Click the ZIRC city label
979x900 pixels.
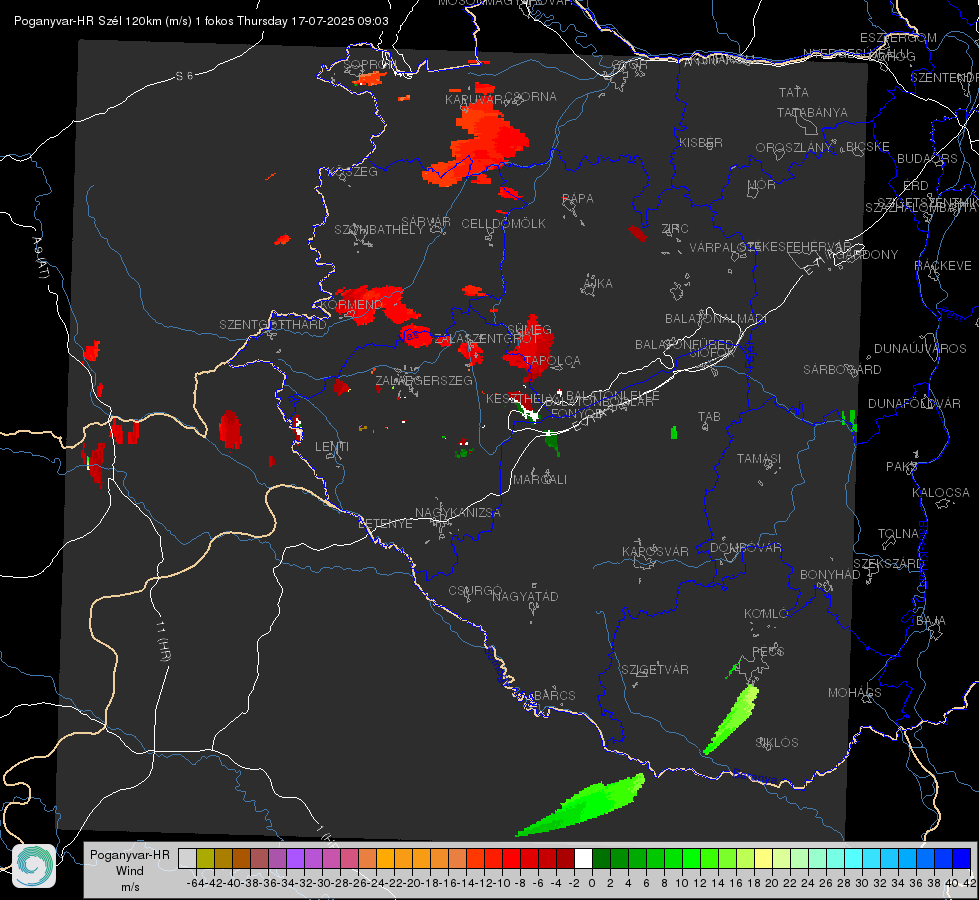tap(675, 229)
